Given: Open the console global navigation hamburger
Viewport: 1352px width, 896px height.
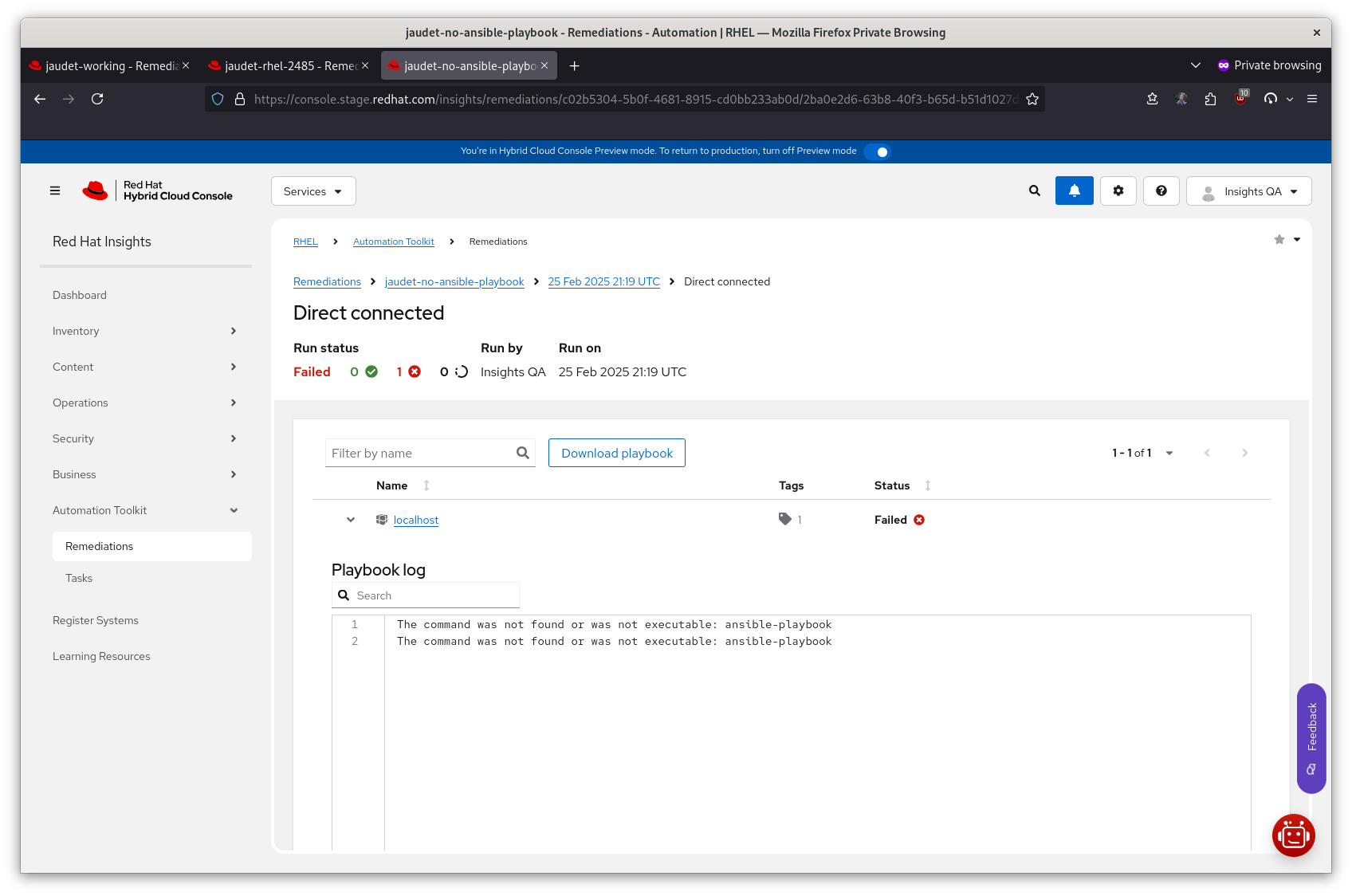Looking at the screenshot, I should pyautogui.click(x=55, y=191).
